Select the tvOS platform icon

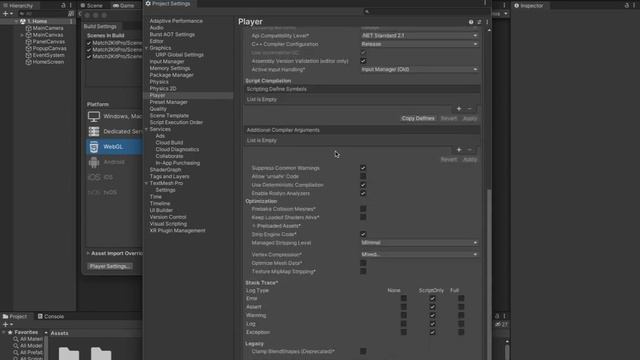tap(94, 192)
